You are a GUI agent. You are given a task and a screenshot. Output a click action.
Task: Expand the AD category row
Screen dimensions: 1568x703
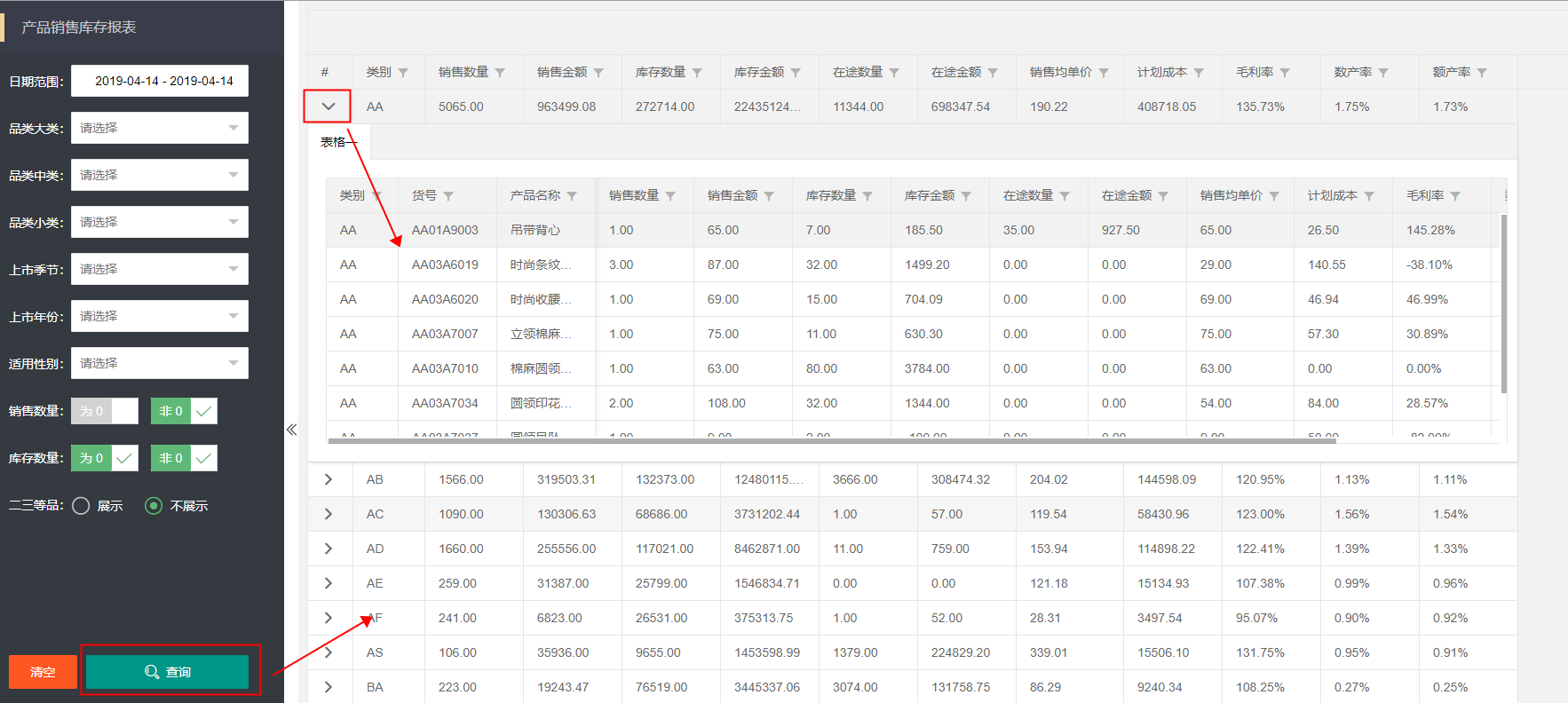pos(329,549)
